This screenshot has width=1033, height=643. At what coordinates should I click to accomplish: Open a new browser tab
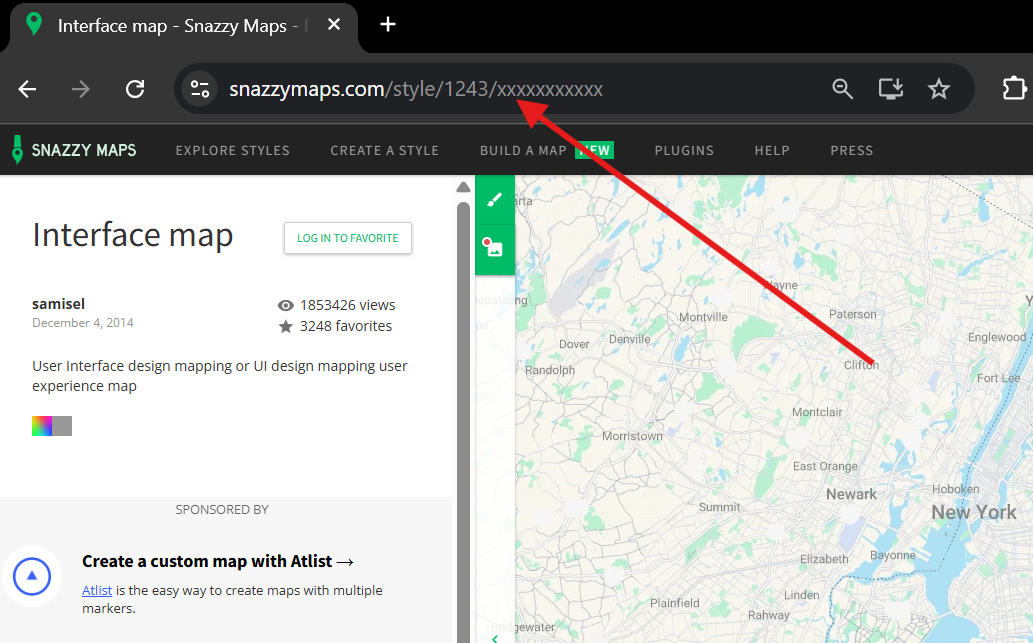coord(388,24)
